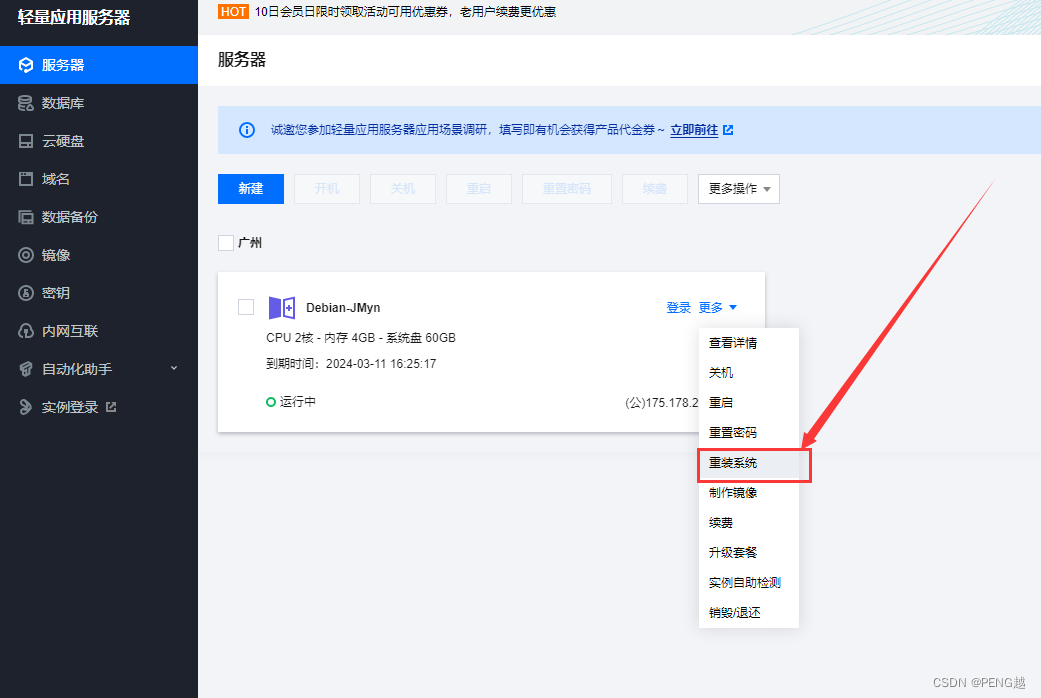Open the 更多操作 dropdown
The height and width of the screenshot is (698, 1041).
pos(739,189)
